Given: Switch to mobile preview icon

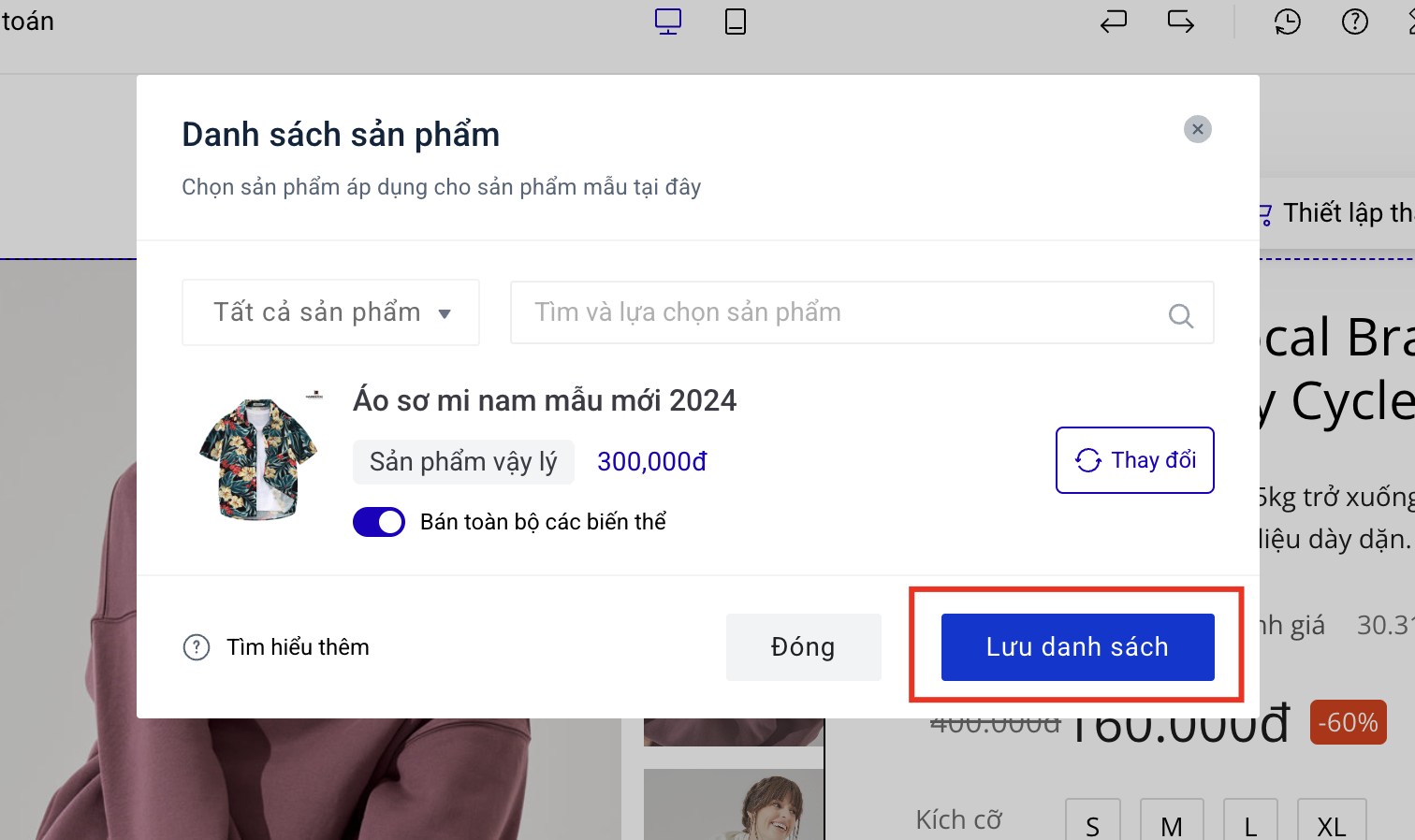Looking at the screenshot, I should [x=736, y=22].
